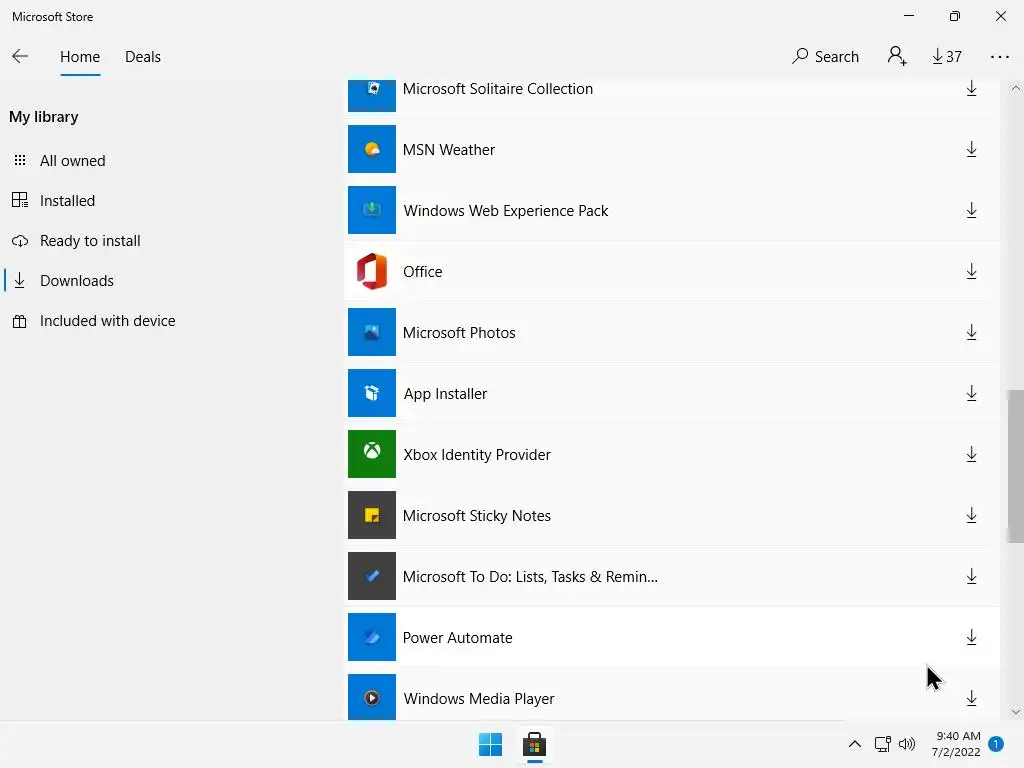Click the Power Automate download arrow
This screenshot has height=768, width=1024.
point(971,637)
